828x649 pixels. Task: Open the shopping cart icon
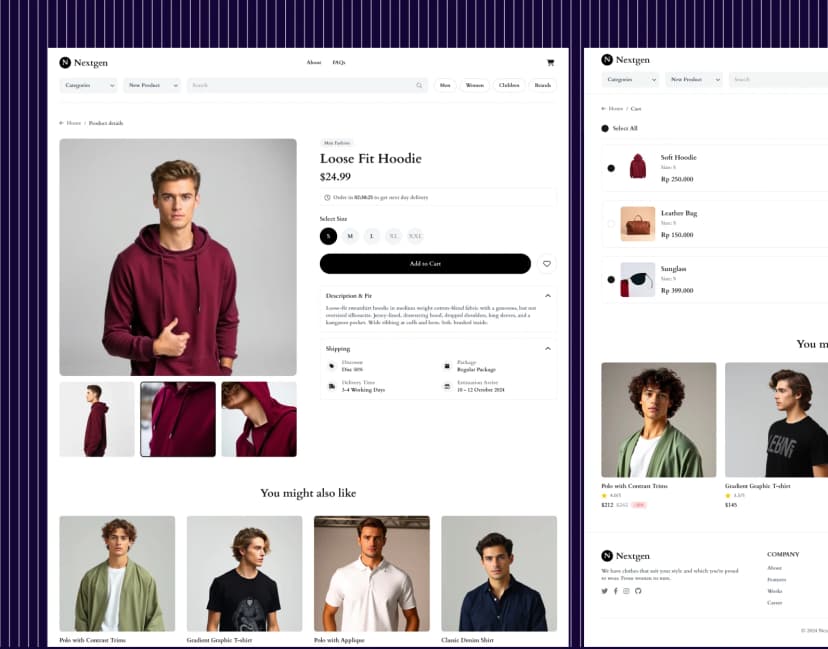tap(550, 62)
